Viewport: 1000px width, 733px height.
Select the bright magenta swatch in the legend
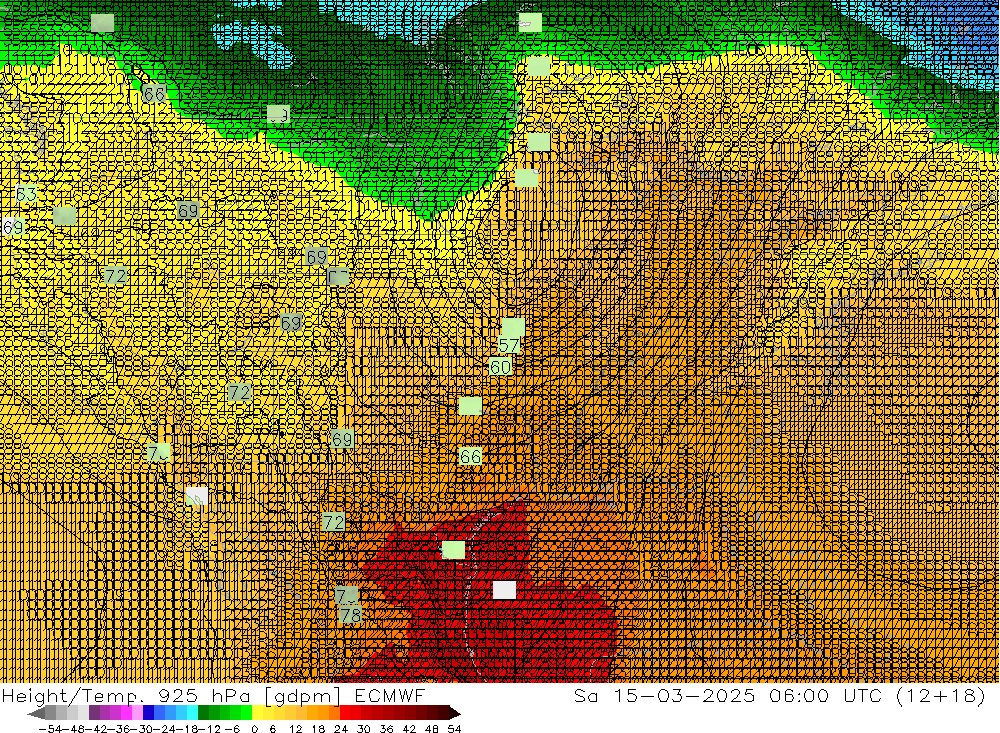126,713
